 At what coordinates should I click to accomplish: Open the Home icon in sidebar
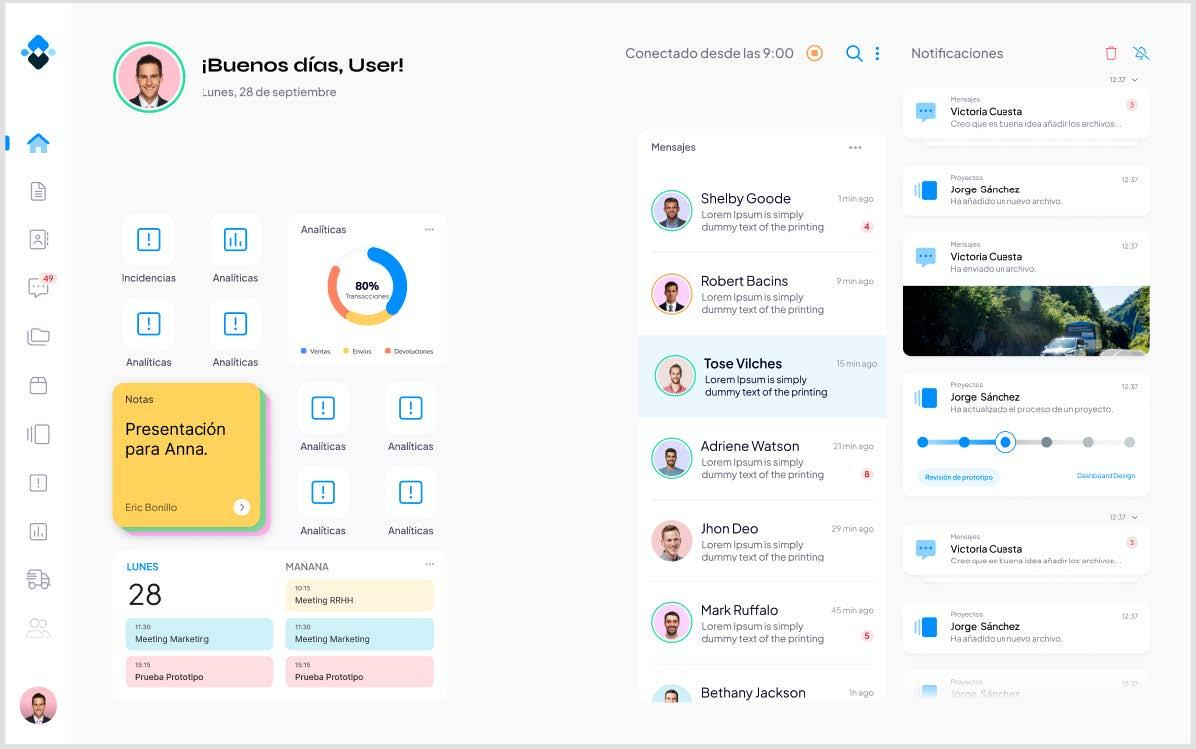tap(38, 143)
